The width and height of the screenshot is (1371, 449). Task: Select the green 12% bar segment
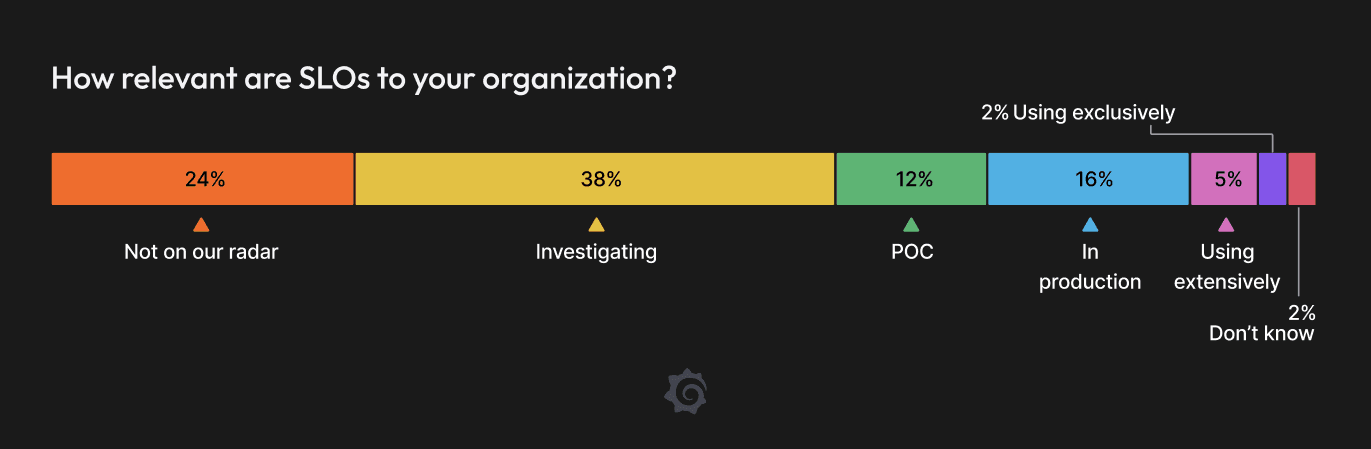[x=911, y=180]
